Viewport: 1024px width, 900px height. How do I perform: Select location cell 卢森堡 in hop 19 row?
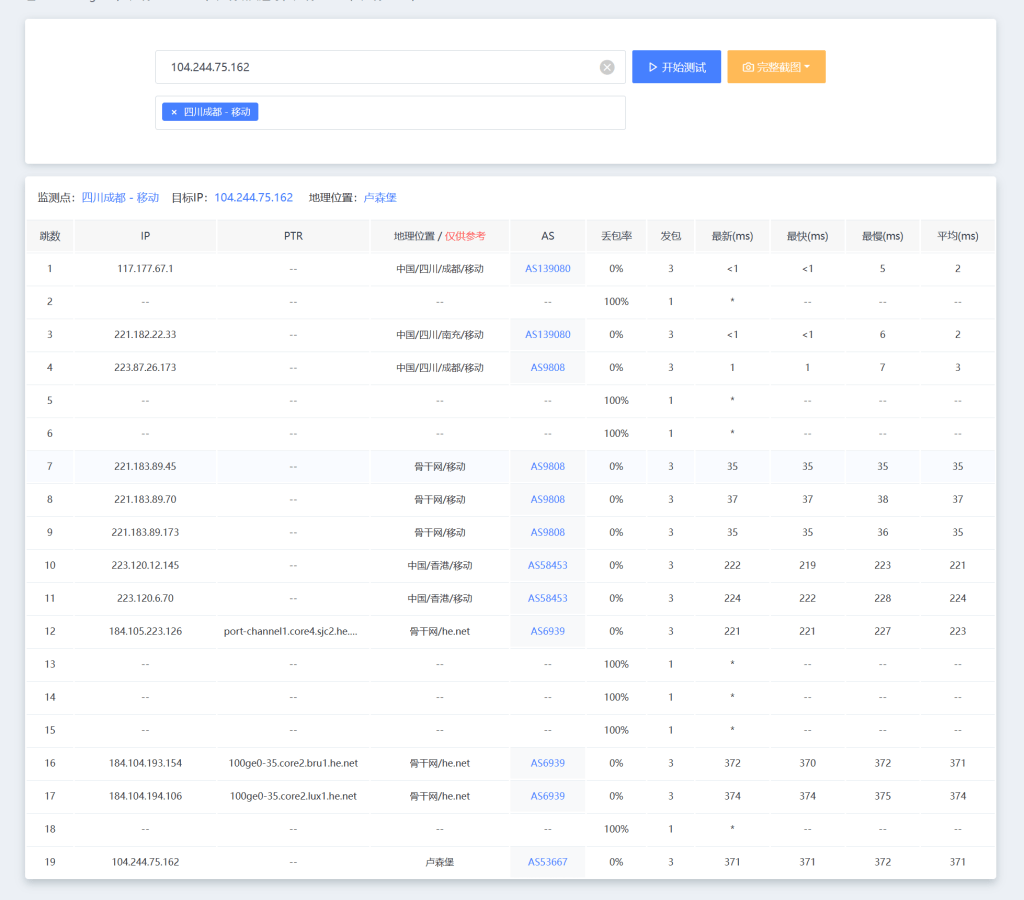pyautogui.click(x=440, y=862)
